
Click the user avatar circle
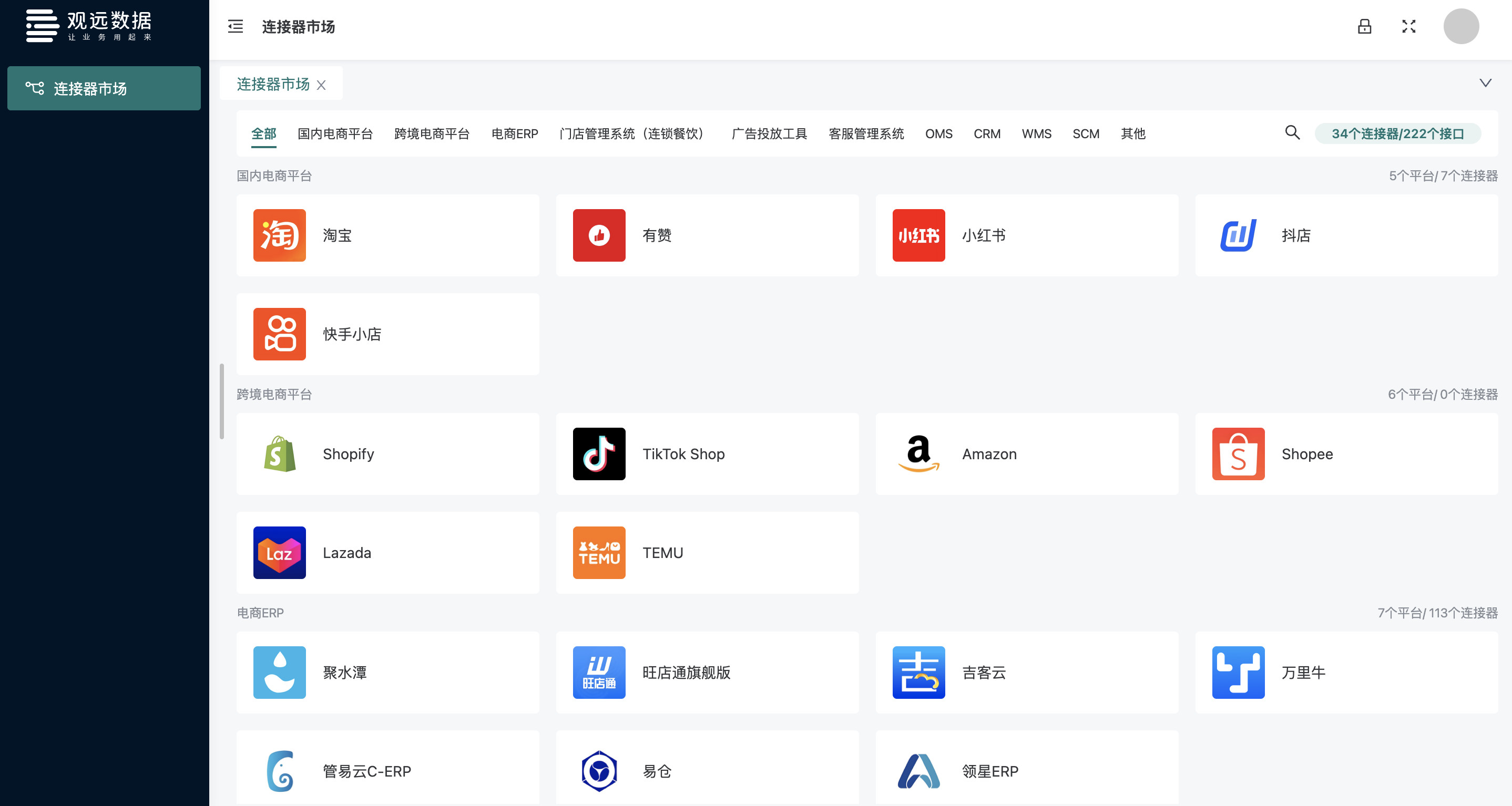point(1460,26)
